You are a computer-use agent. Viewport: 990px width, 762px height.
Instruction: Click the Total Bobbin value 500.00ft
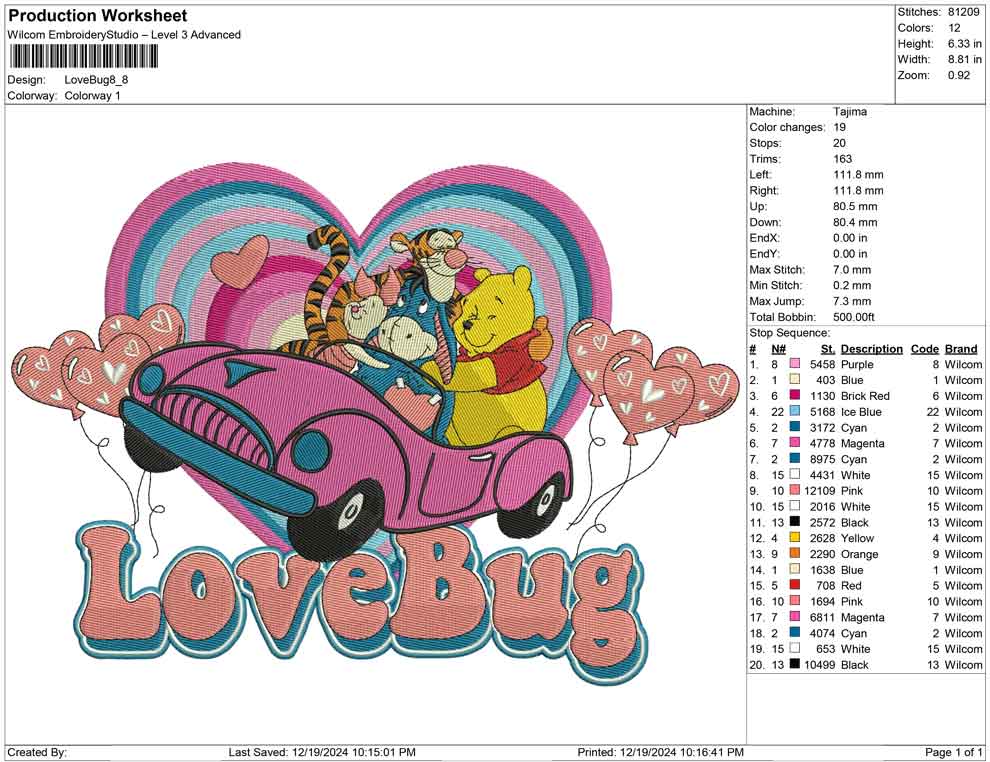point(854,317)
